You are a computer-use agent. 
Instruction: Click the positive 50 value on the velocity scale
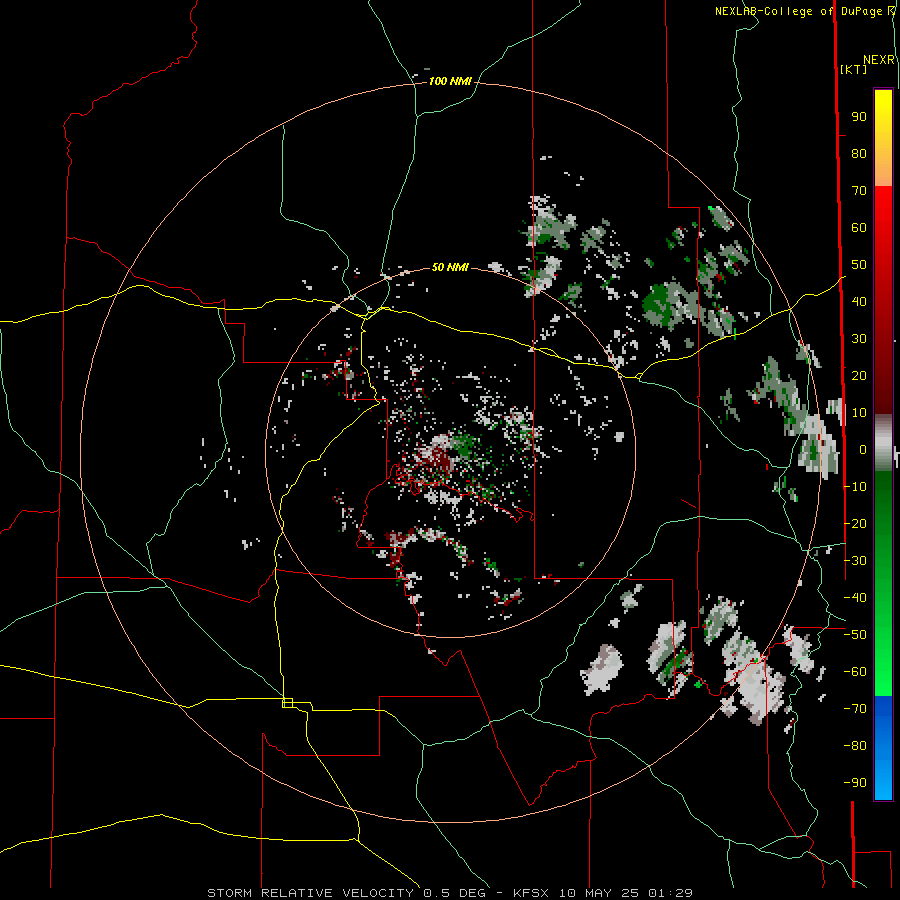pos(859,265)
